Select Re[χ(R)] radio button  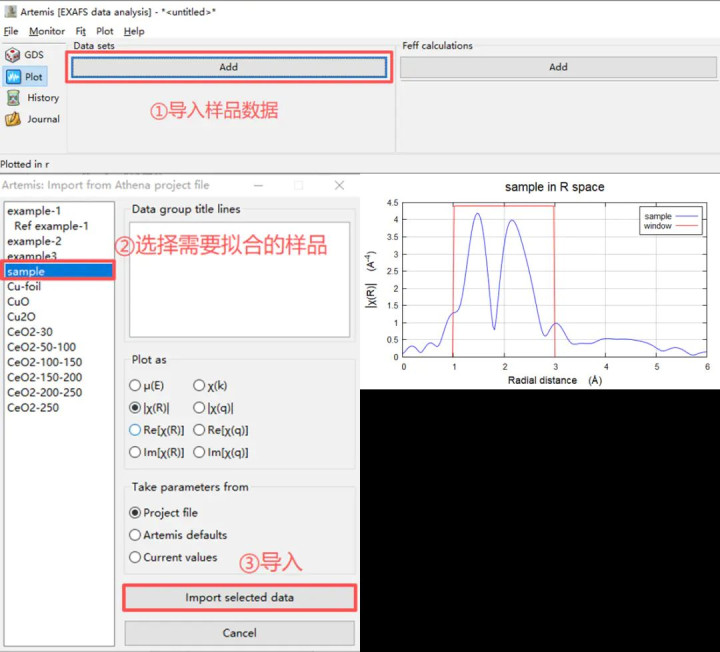tap(136, 430)
